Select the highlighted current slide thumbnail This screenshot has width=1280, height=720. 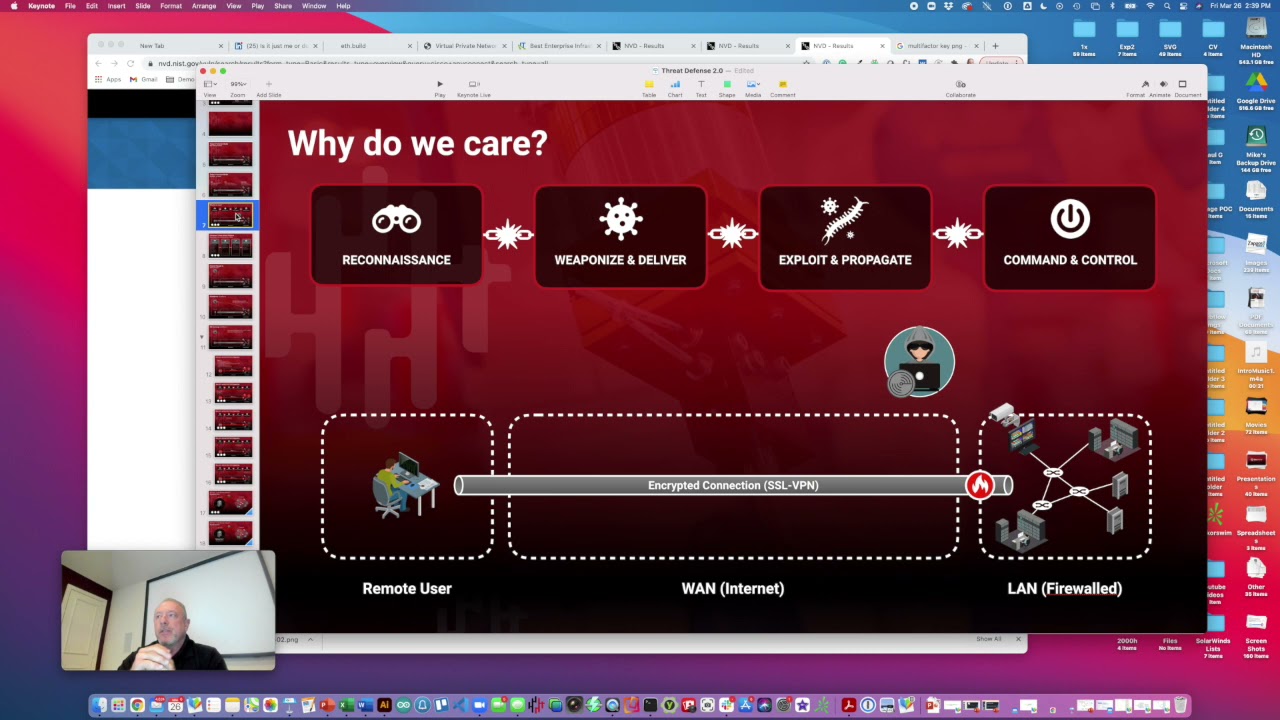(230, 214)
